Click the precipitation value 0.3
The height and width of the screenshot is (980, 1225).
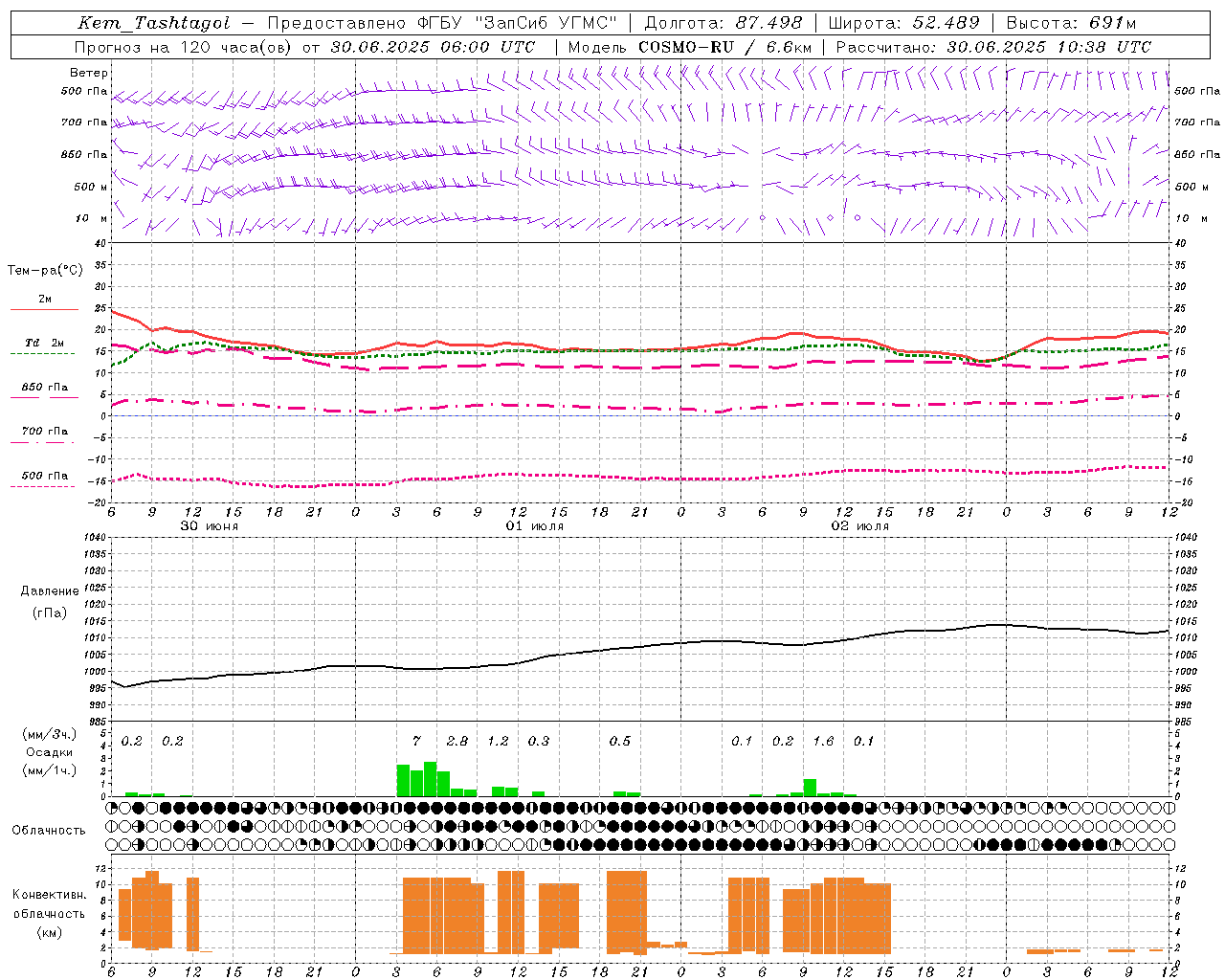[539, 741]
